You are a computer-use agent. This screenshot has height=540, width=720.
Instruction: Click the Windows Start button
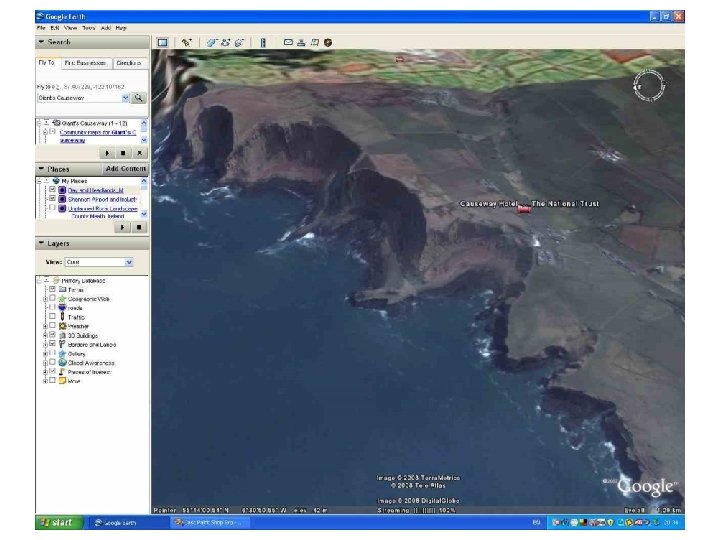click(59, 523)
